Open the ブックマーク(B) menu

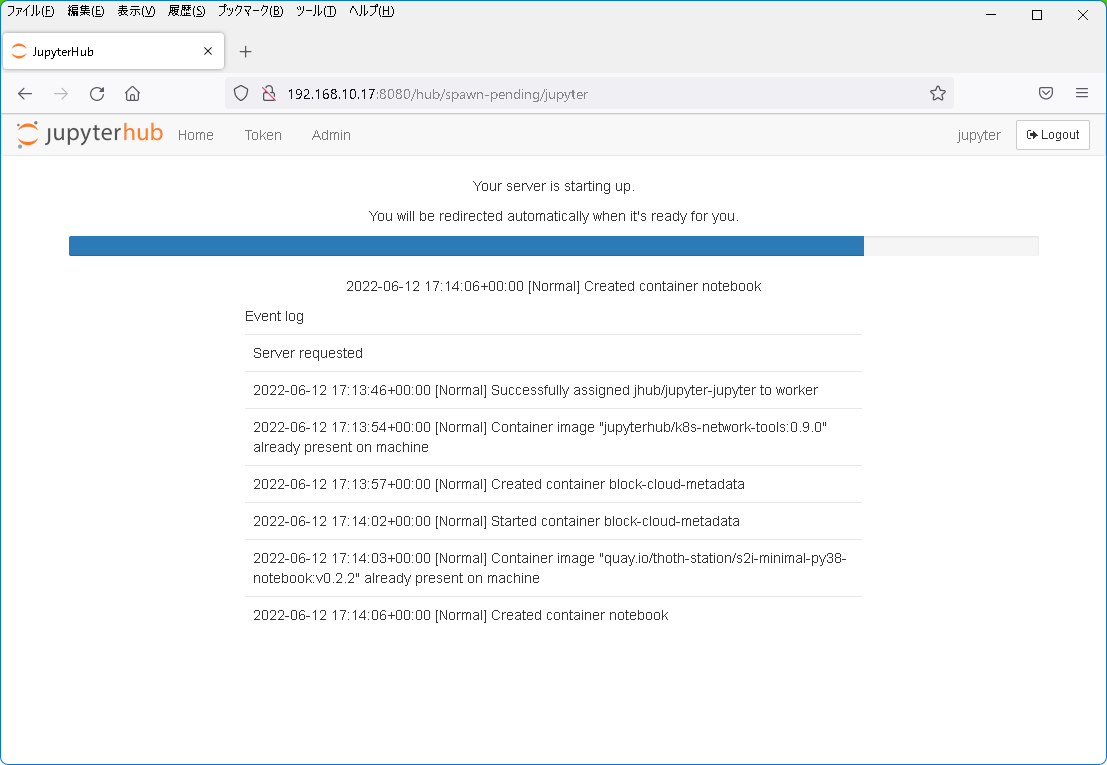point(251,11)
